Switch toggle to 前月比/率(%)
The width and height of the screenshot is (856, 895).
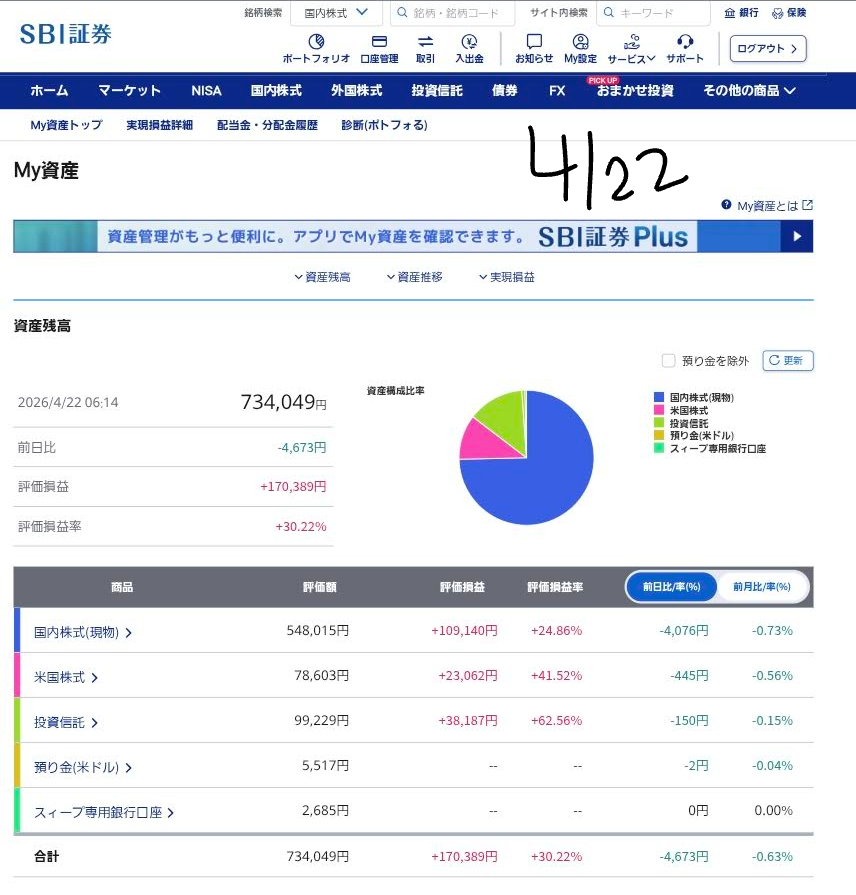pyautogui.click(x=760, y=587)
